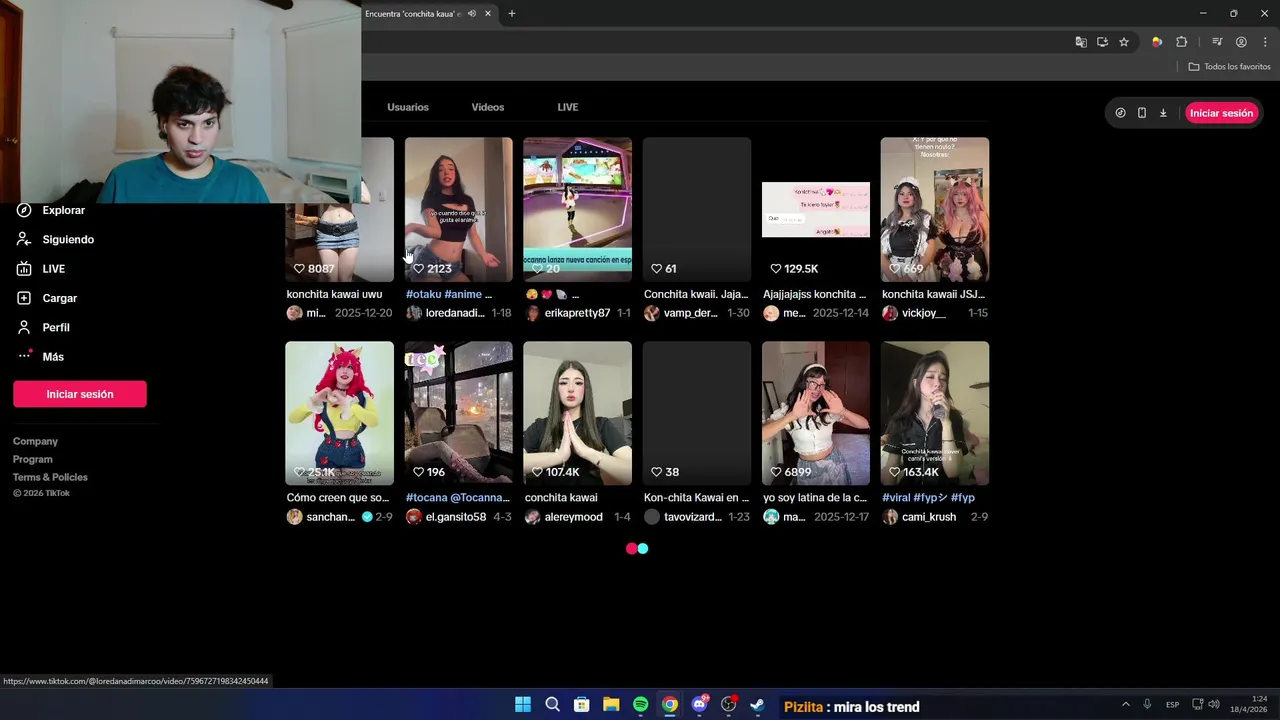The image size is (1280, 720).
Task: Mute the tab via speaker icon
Action: 472,14
